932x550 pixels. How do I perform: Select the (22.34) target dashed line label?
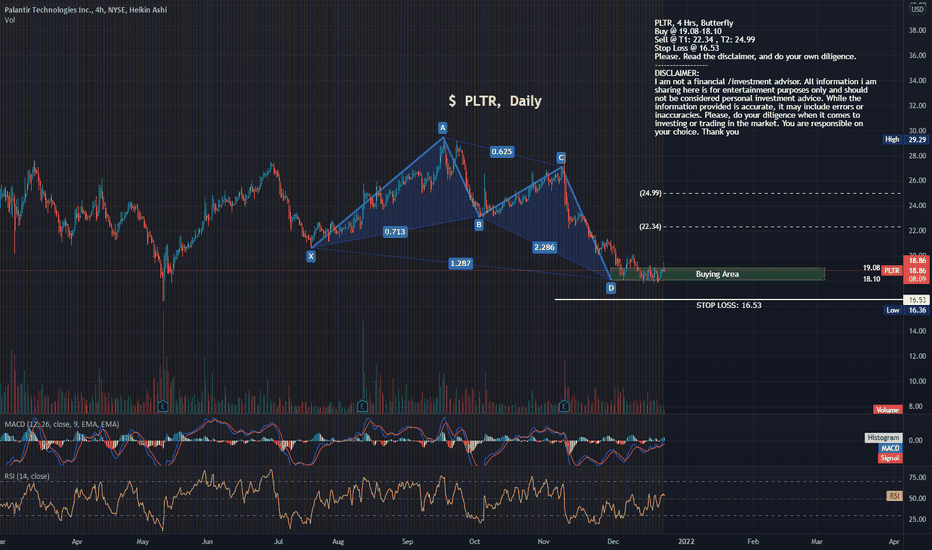[x=650, y=227]
